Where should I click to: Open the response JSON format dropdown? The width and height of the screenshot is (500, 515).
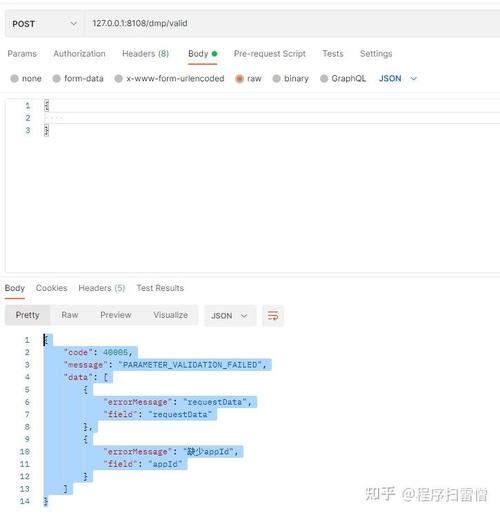[x=230, y=316]
